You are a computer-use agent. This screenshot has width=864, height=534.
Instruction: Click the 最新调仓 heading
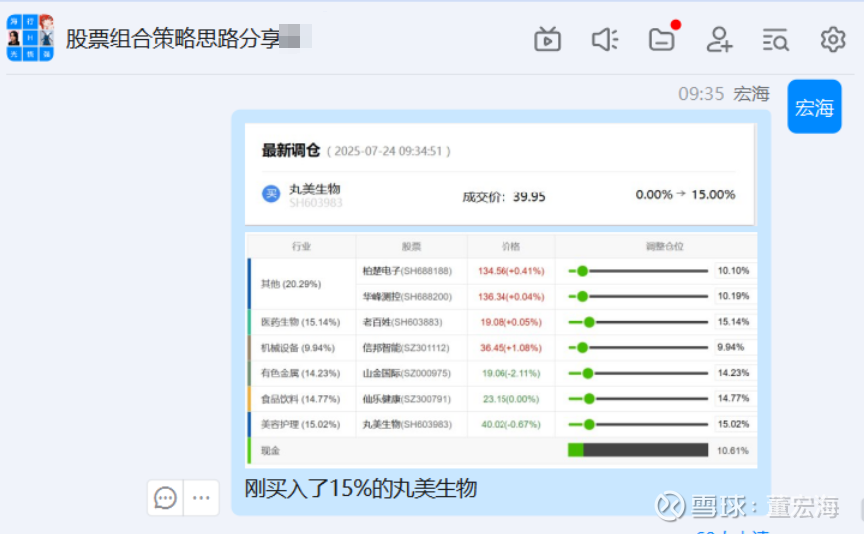pyautogui.click(x=290, y=150)
